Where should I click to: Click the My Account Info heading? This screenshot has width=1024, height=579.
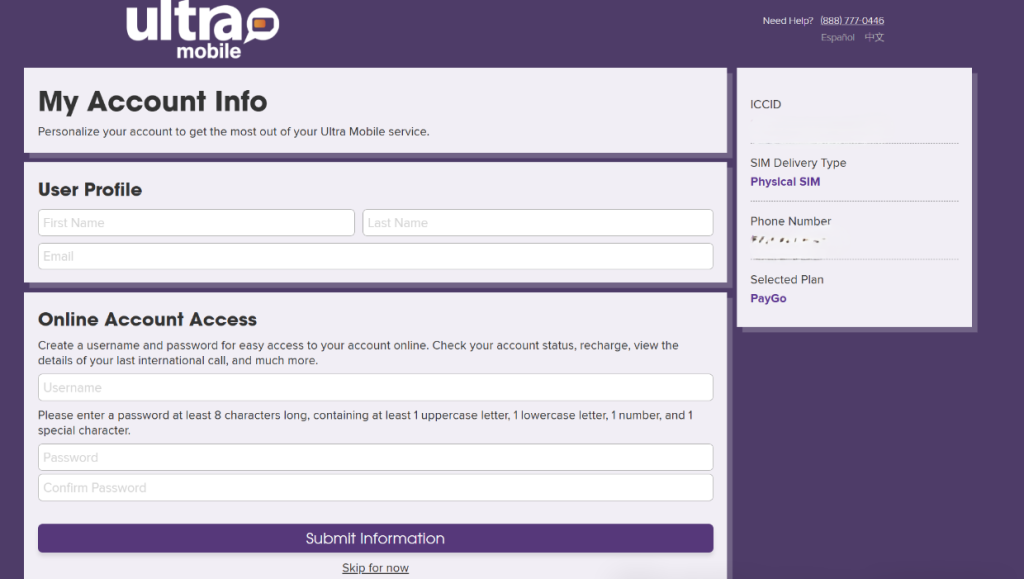click(153, 101)
